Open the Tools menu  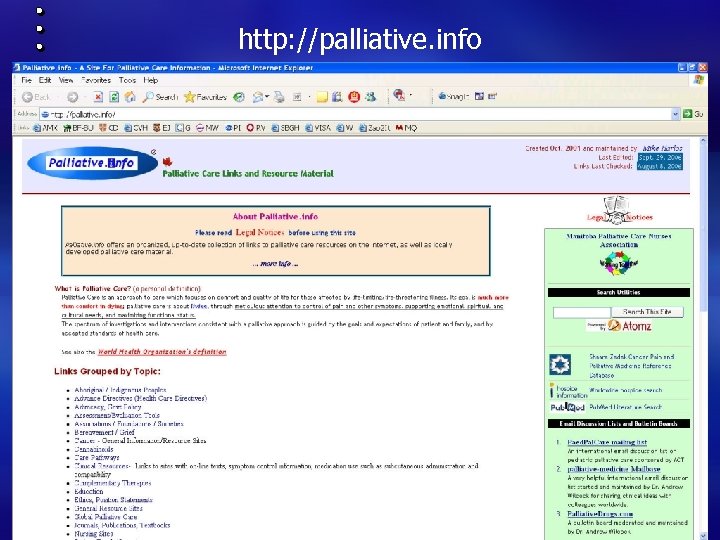pos(127,80)
